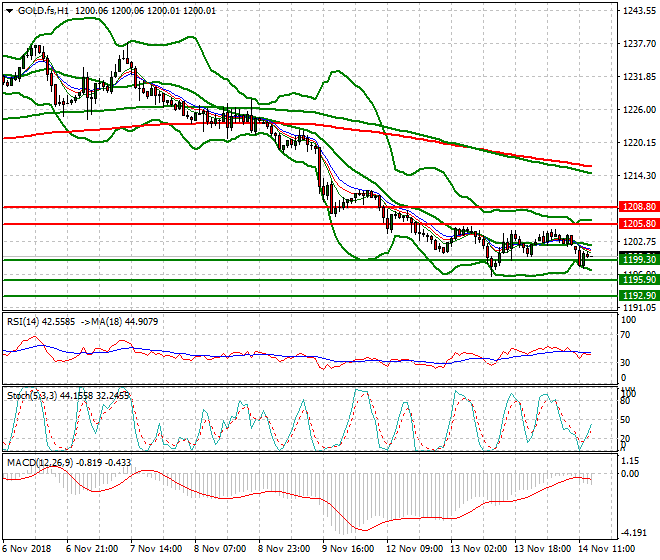Select the 1243.55 price scale value
The height and width of the screenshot is (560, 660).
click(639, 11)
